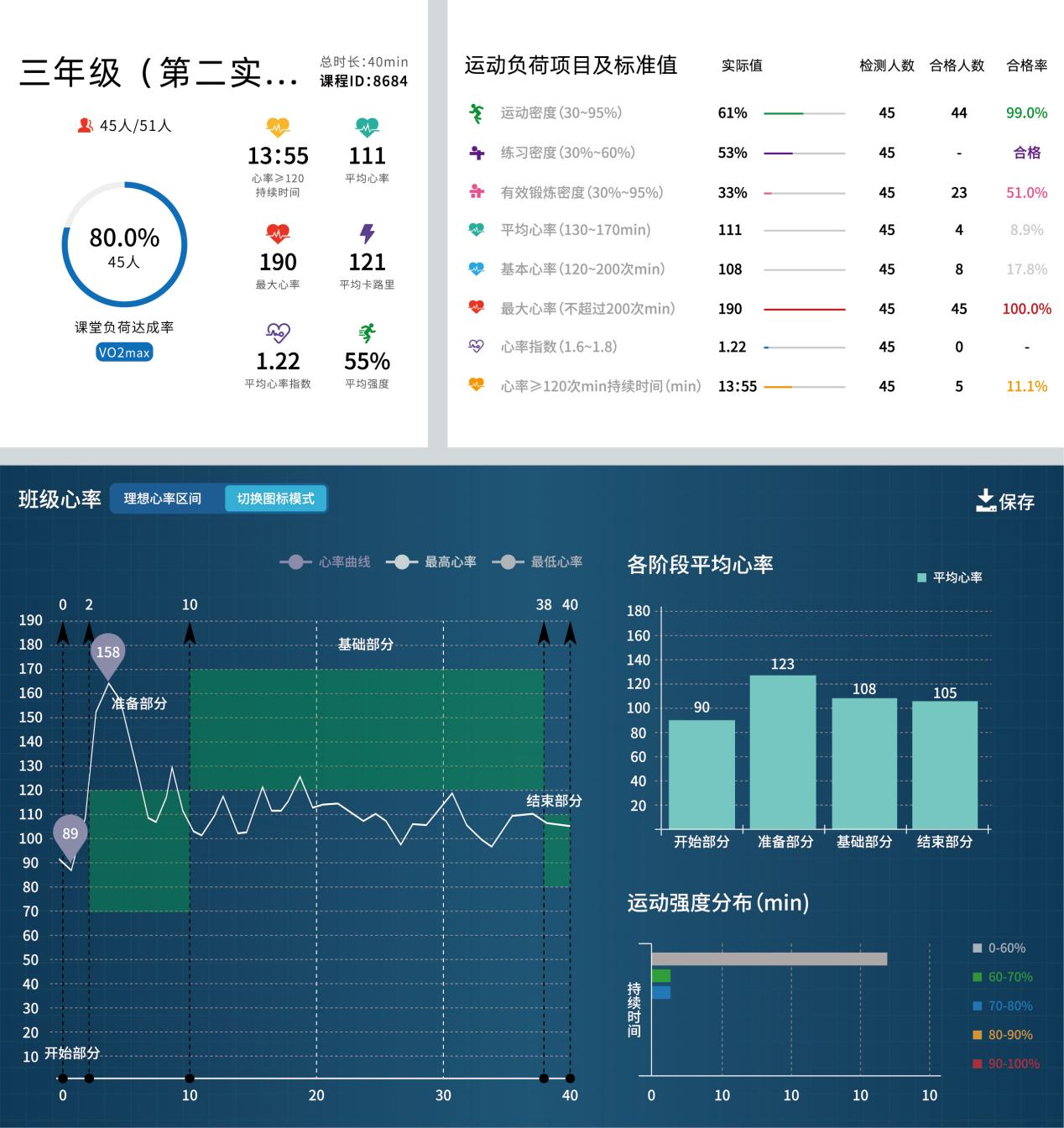Select the purple 心率指数 heart icon
Screen dimensions: 1064x1128
(475, 346)
